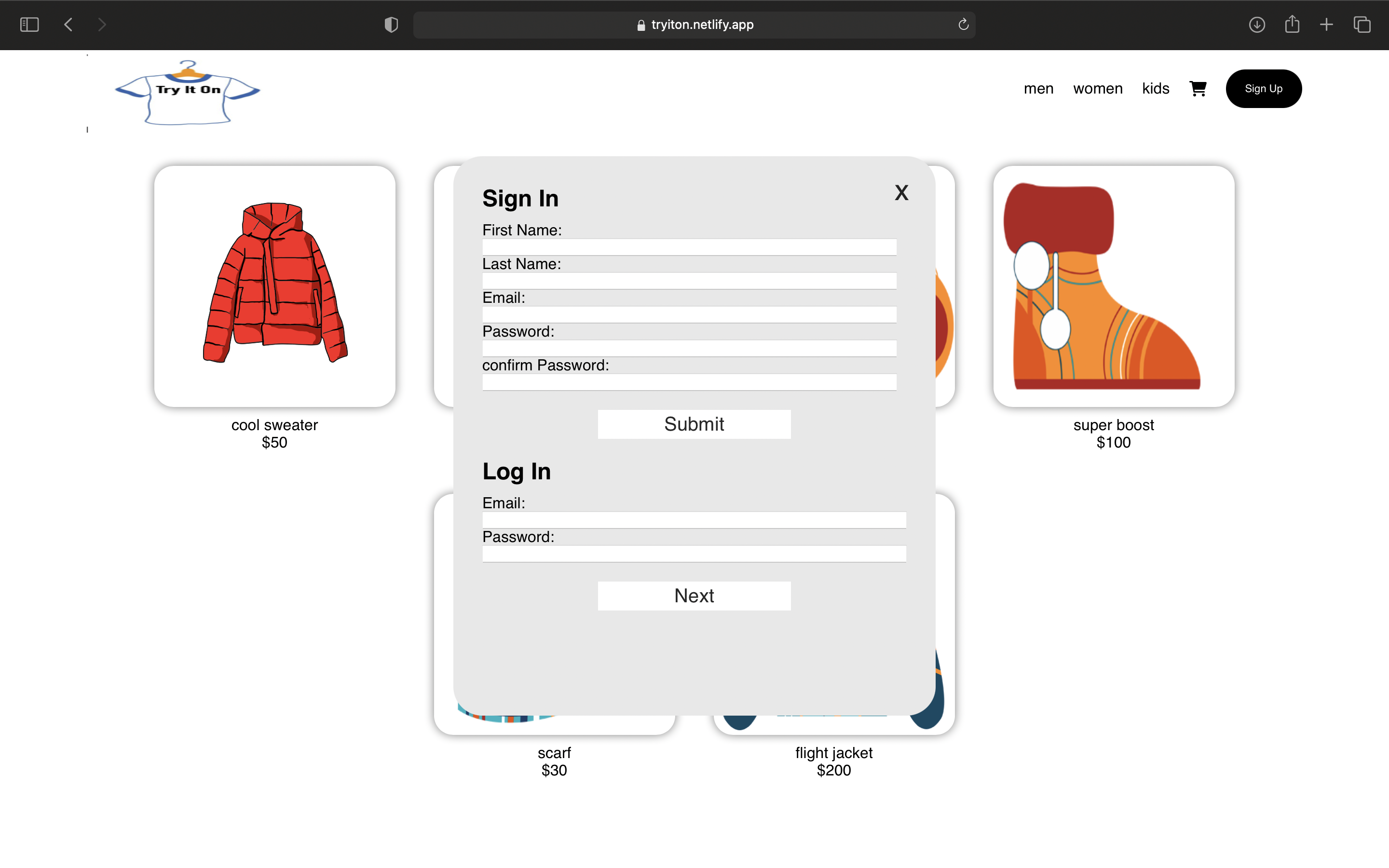Toggle the Safari sidebar icon

(29, 25)
